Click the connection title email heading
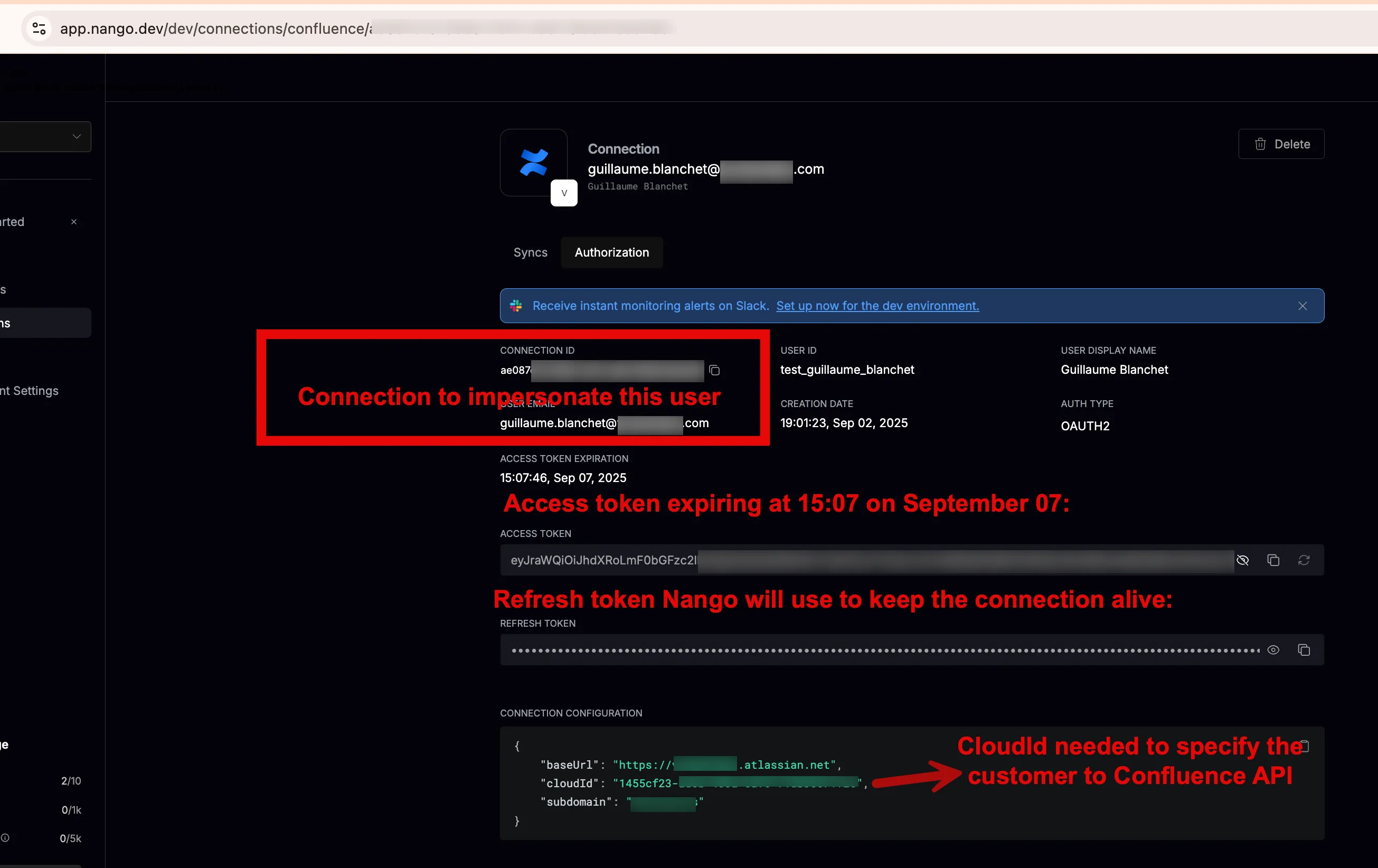This screenshot has height=868, width=1378. click(x=705, y=169)
